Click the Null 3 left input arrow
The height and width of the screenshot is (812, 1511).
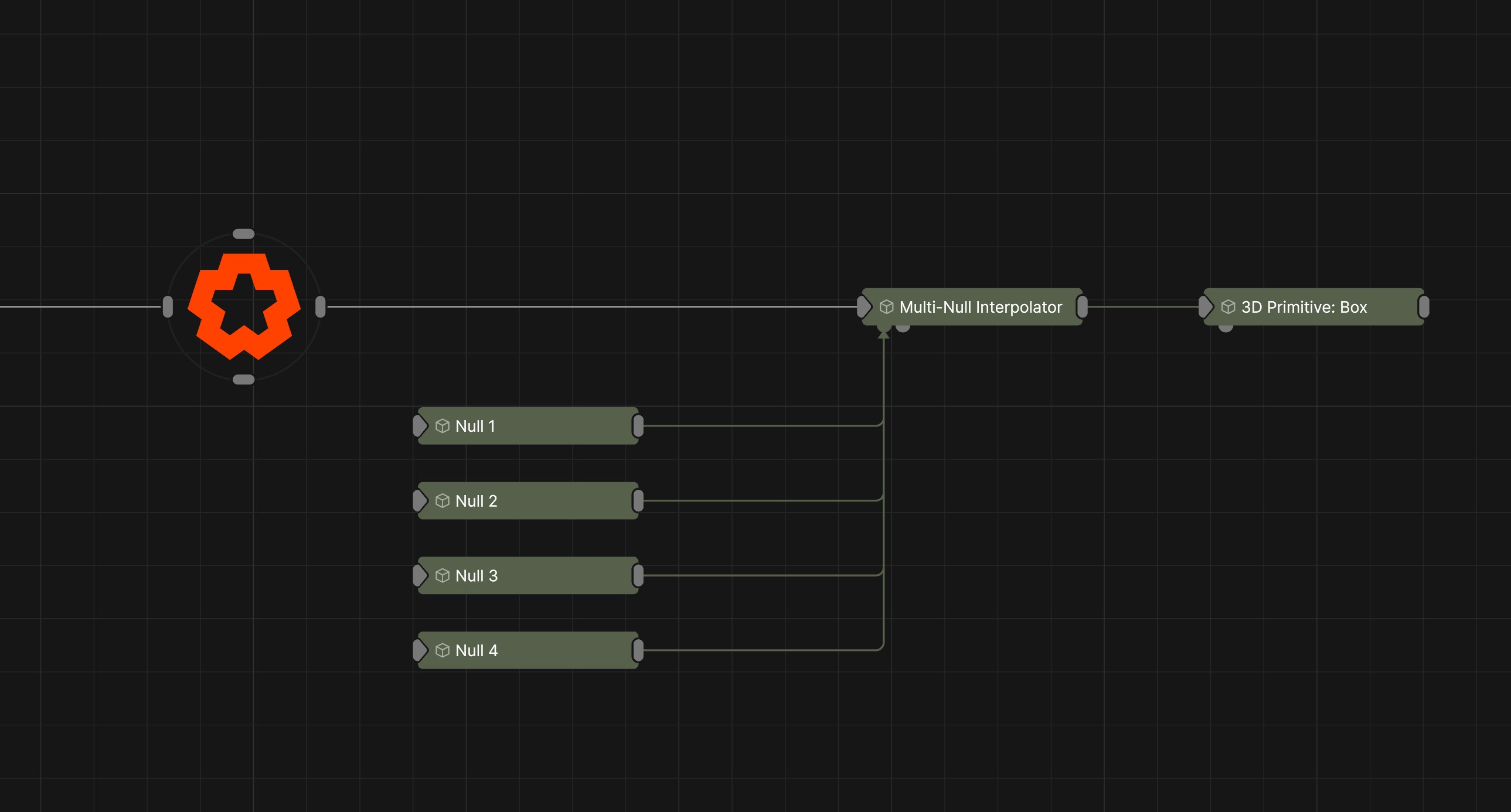click(421, 575)
